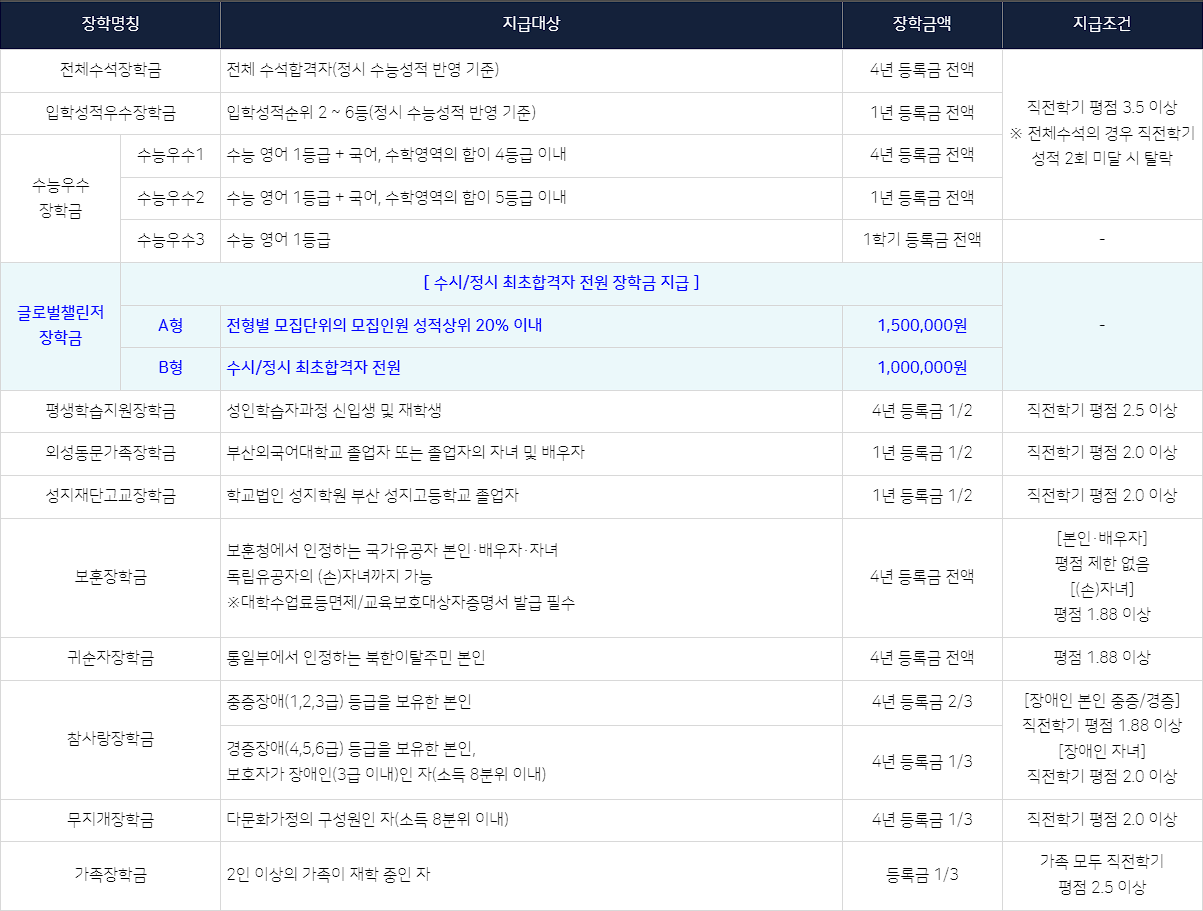Click the 가족장학금 scholarship name cell
Image resolution: width=1203 pixels, height=911 pixels.
coord(110,875)
